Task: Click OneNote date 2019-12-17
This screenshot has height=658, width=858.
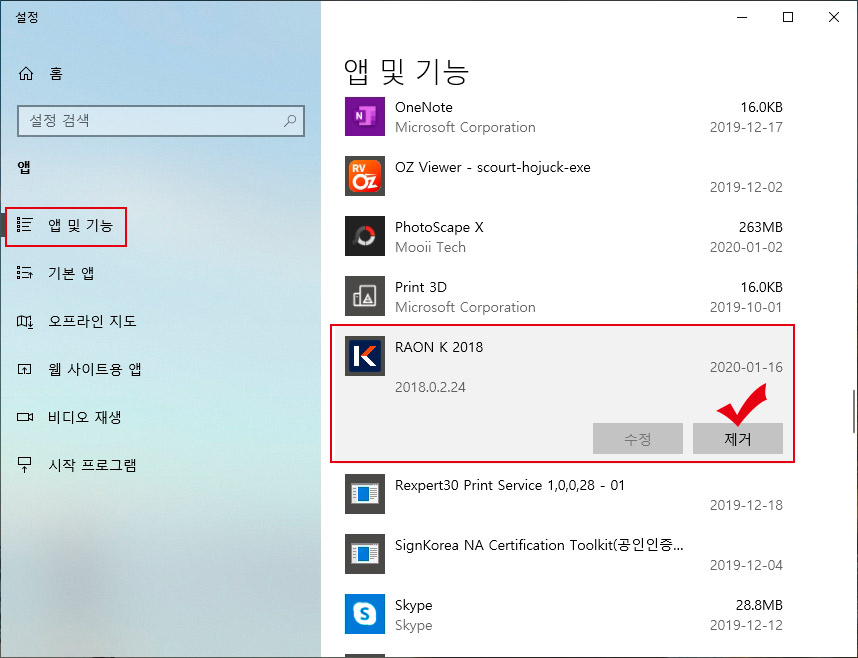Action: point(746,128)
